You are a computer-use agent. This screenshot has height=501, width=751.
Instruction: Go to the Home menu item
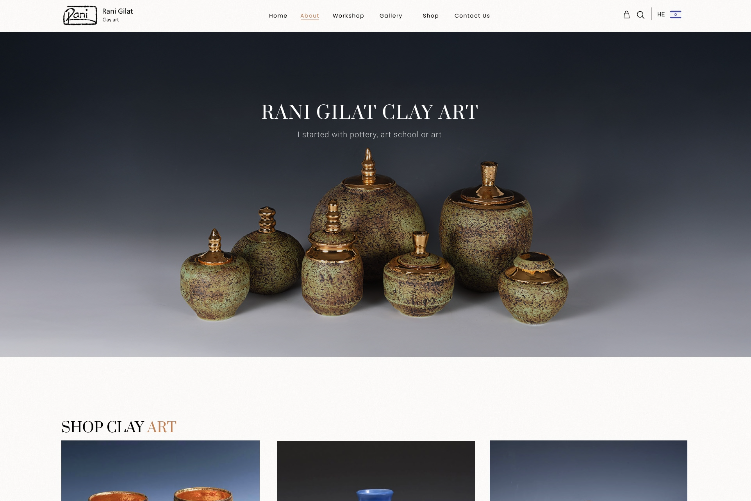[278, 16]
